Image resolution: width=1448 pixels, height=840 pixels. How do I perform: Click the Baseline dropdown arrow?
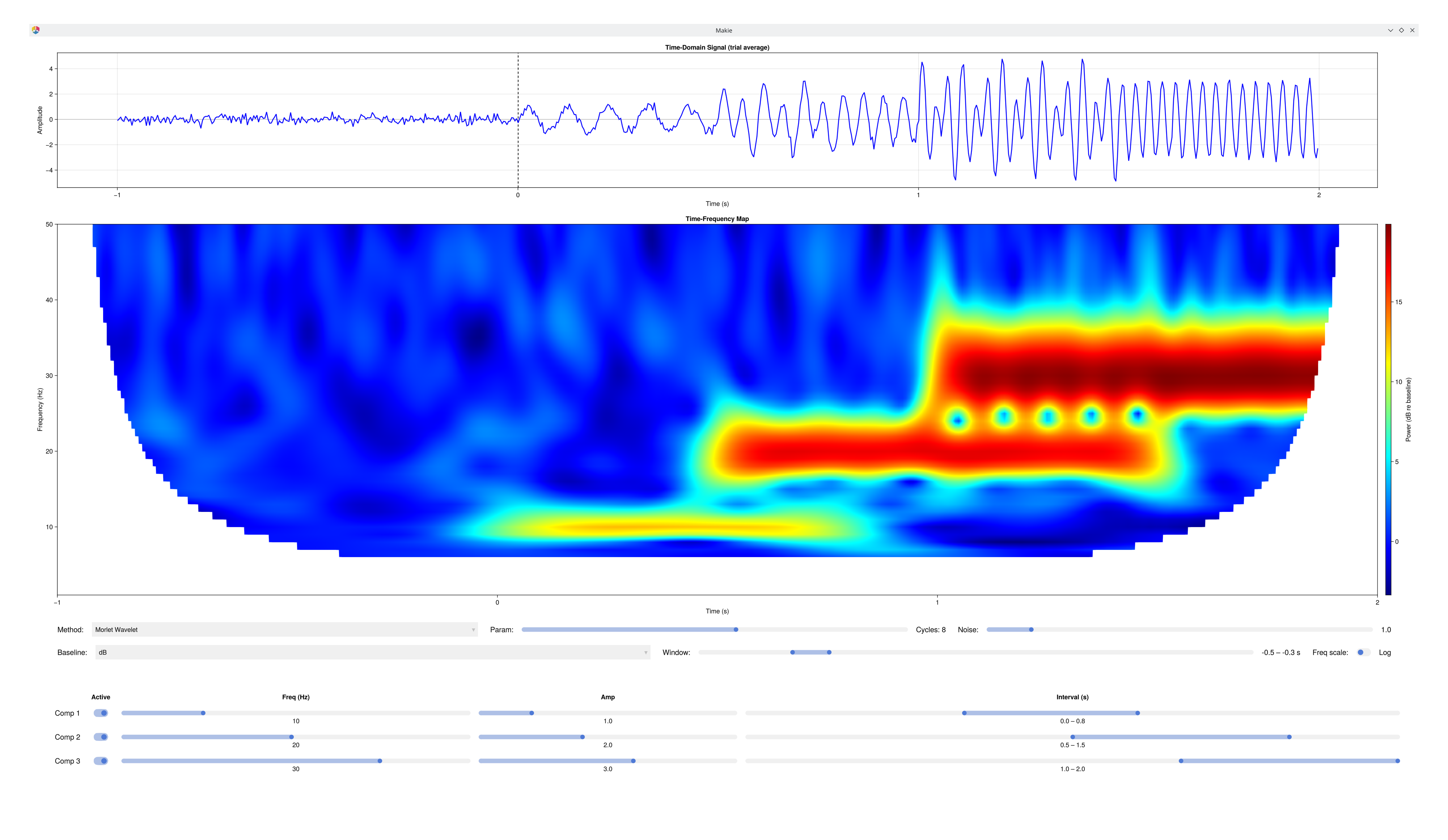tap(646, 652)
